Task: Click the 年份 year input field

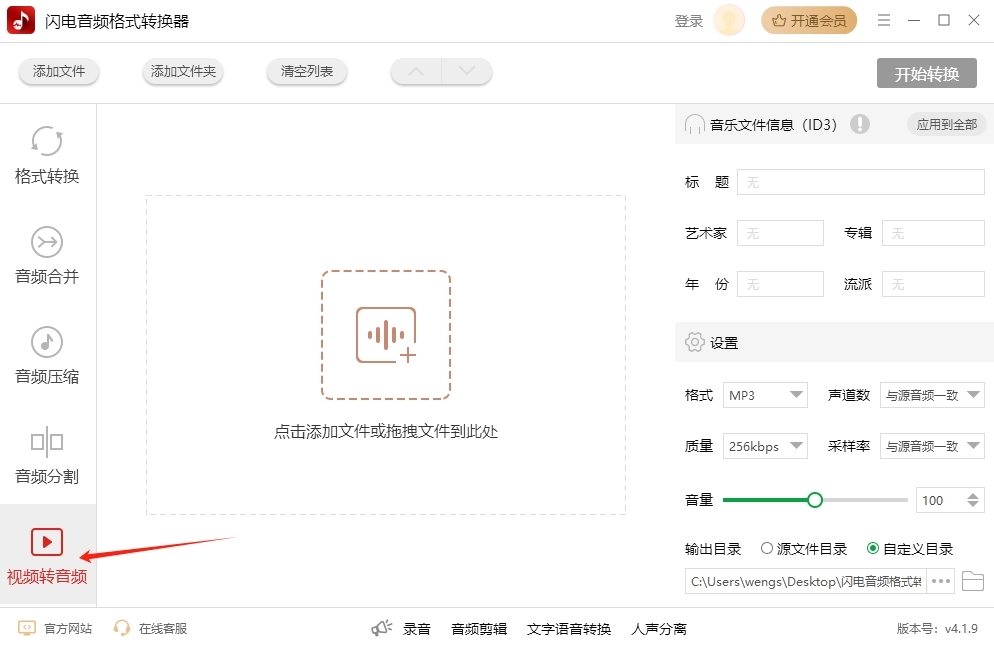Action: pyautogui.click(x=780, y=283)
